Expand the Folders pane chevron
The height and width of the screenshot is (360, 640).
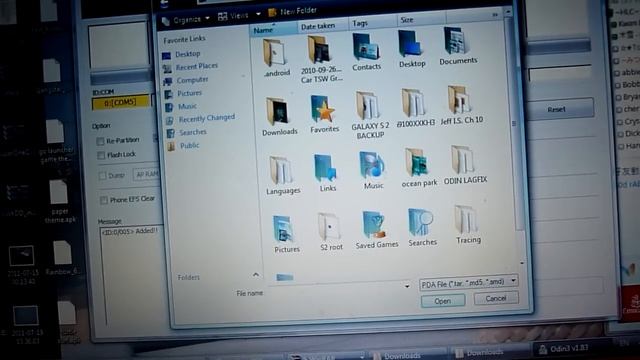(x=256, y=275)
